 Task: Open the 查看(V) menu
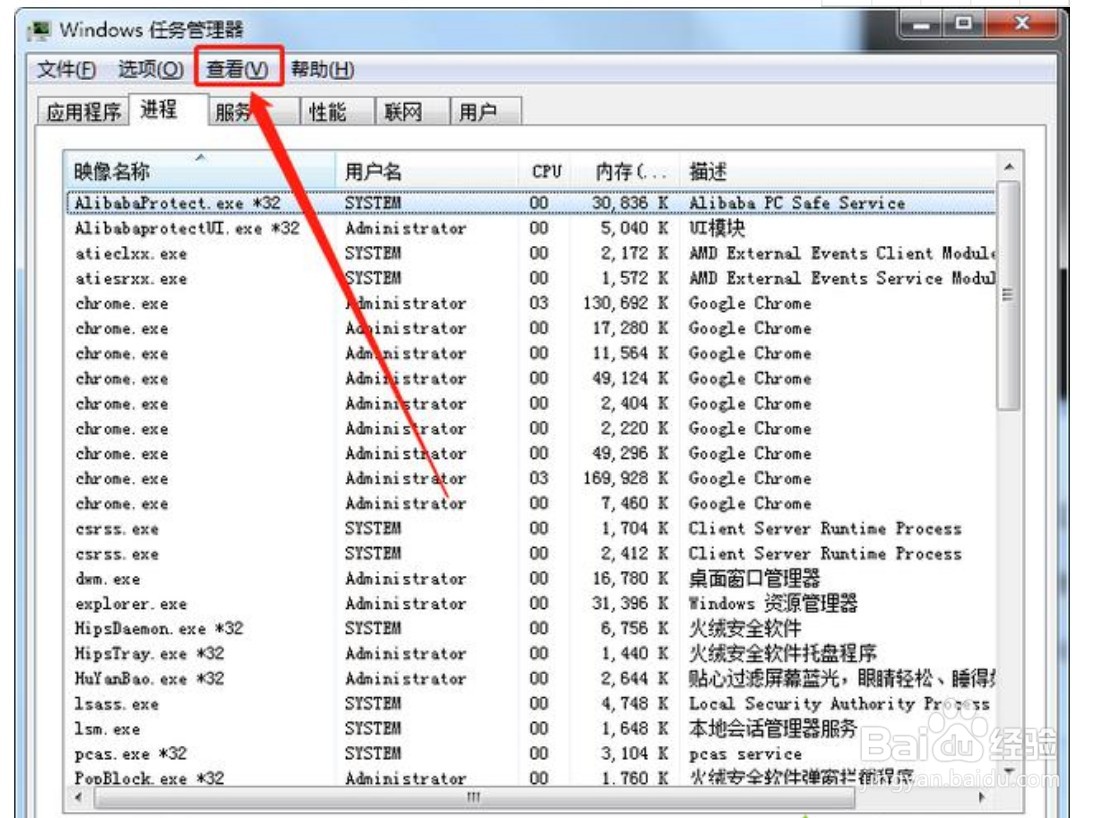click(237, 69)
